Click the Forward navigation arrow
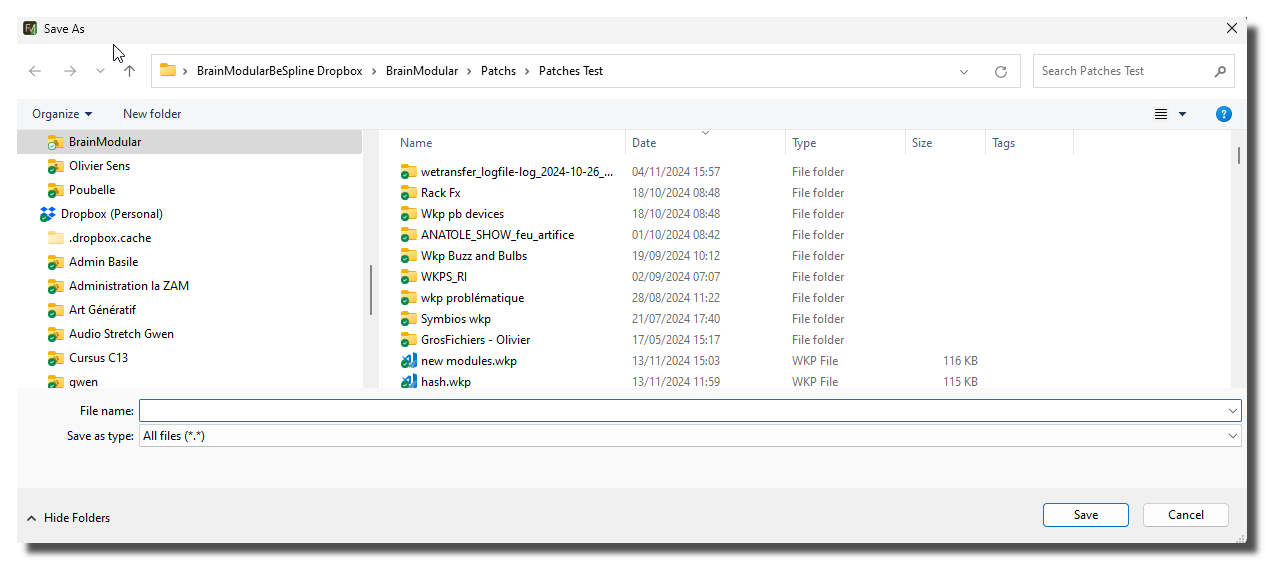 point(69,71)
